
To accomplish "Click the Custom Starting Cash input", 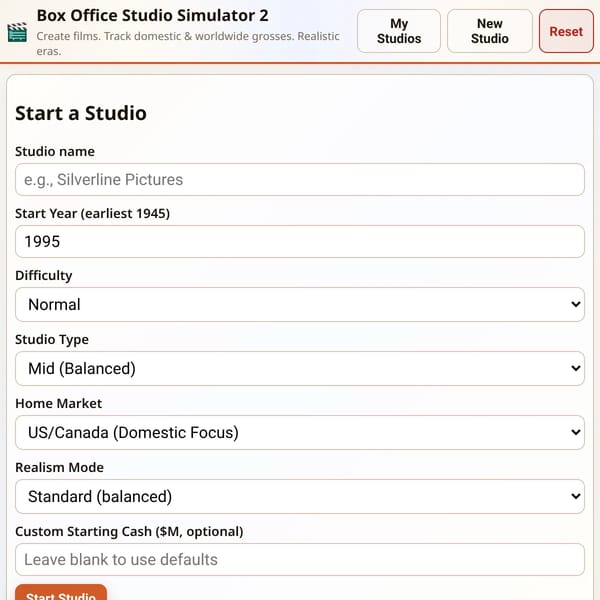I will pos(300,559).
